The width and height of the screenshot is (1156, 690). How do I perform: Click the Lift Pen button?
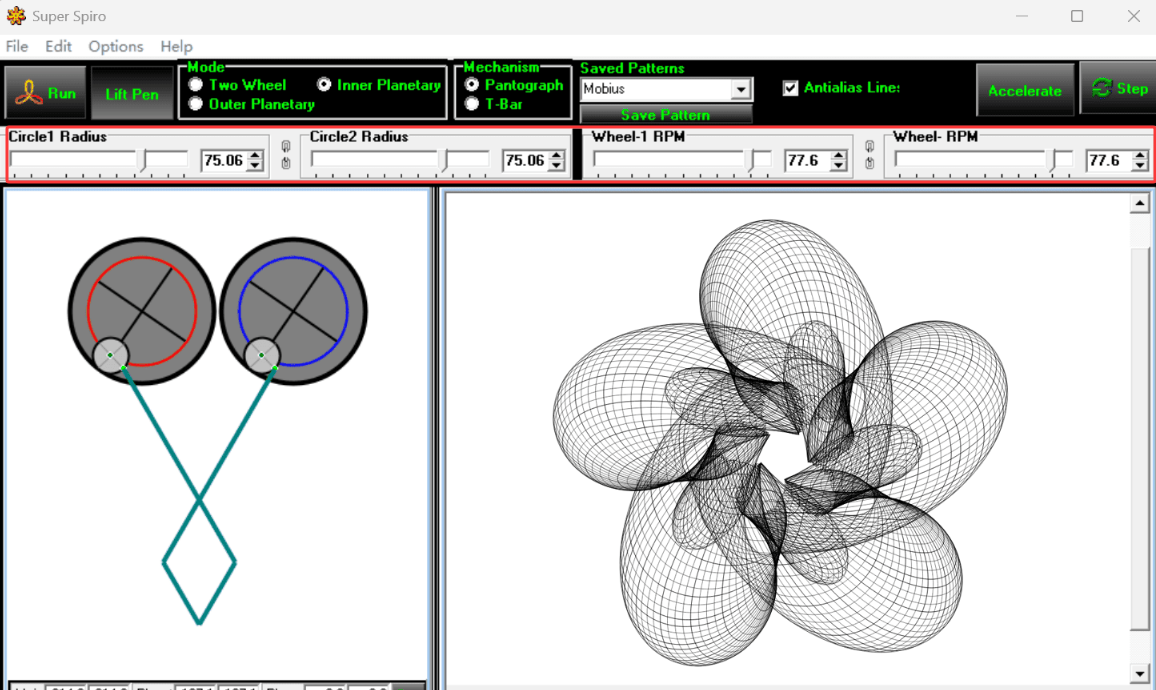132,94
